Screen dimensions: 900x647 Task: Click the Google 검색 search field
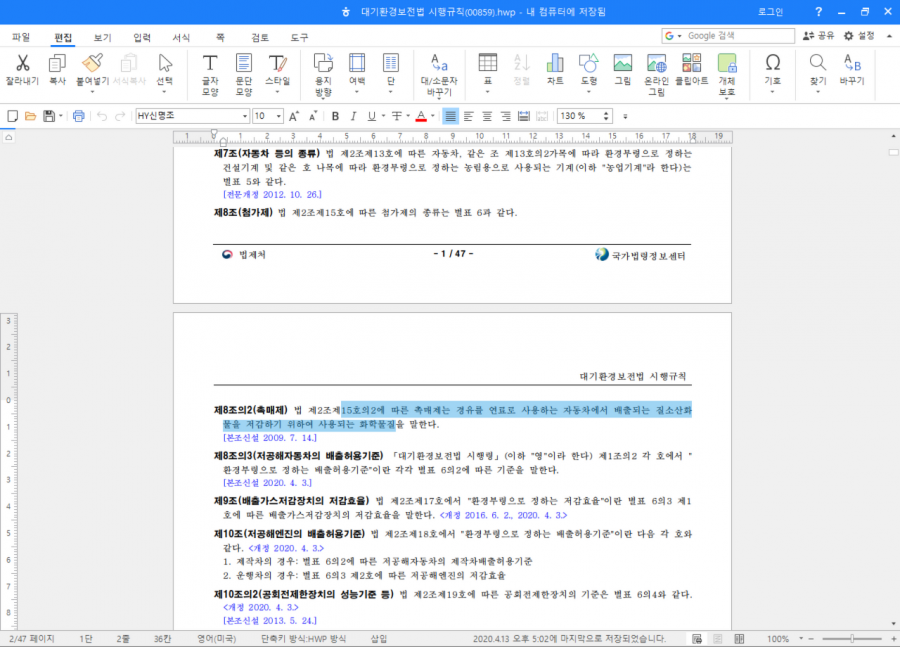point(728,36)
